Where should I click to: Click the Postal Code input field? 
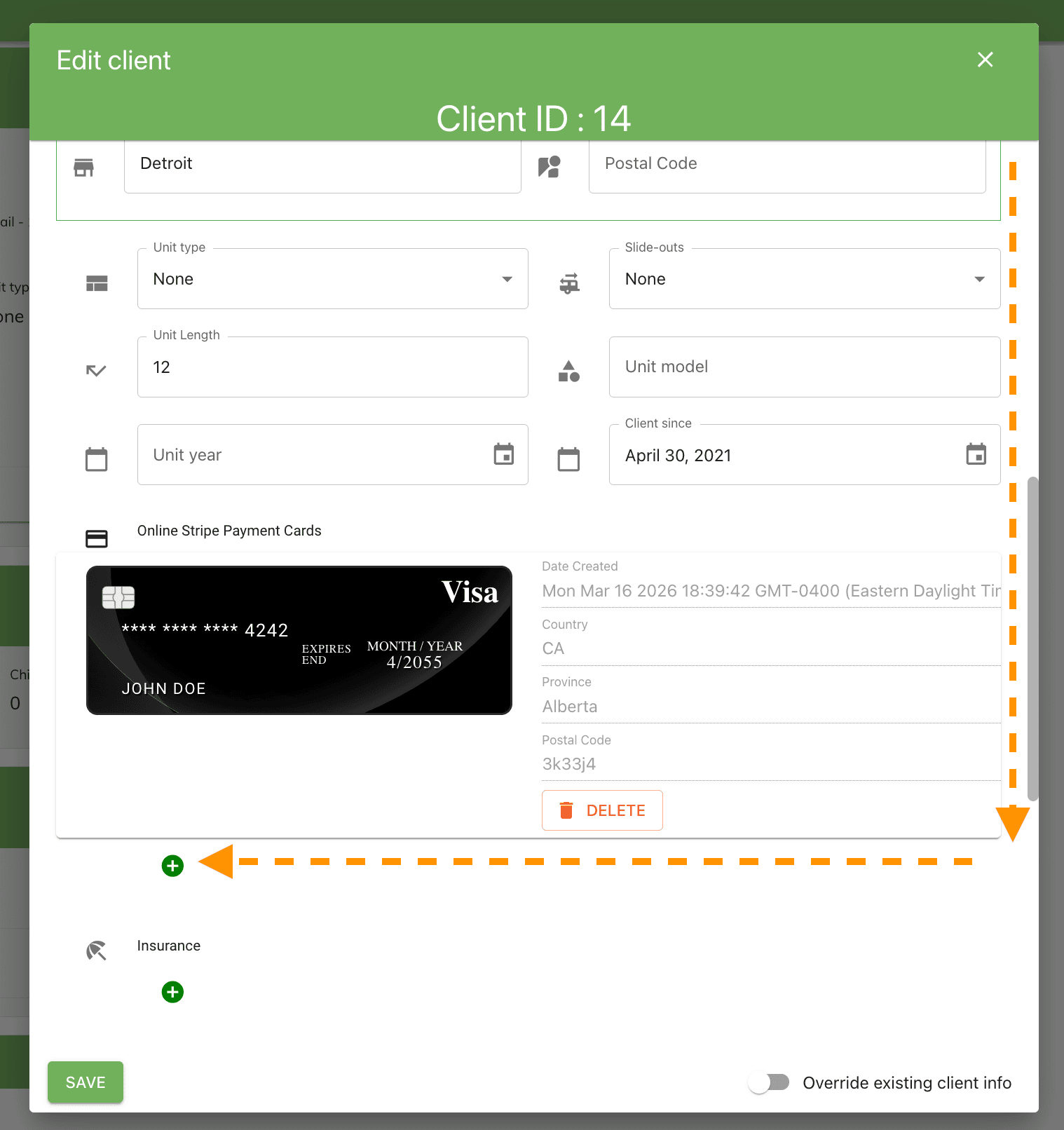pyautogui.click(x=787, y=165)
